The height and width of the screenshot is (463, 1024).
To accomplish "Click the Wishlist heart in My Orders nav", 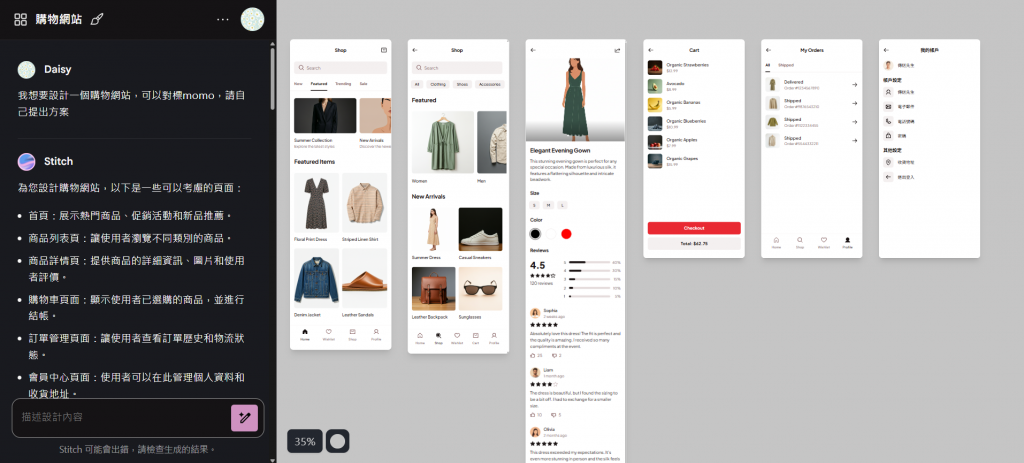I will [824, 242].
